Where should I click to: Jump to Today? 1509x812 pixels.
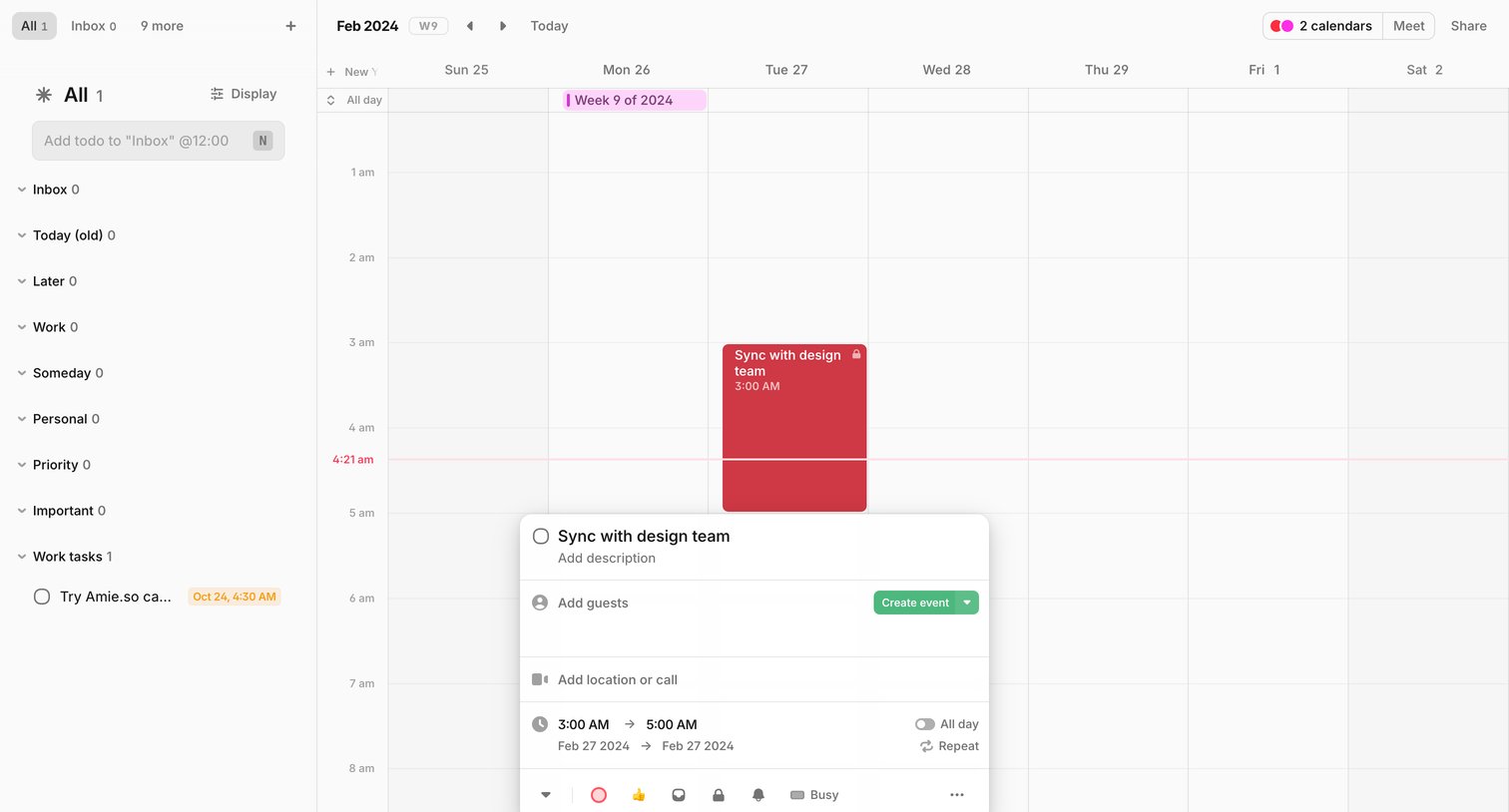pyautogui.click(x=549, y=26)
